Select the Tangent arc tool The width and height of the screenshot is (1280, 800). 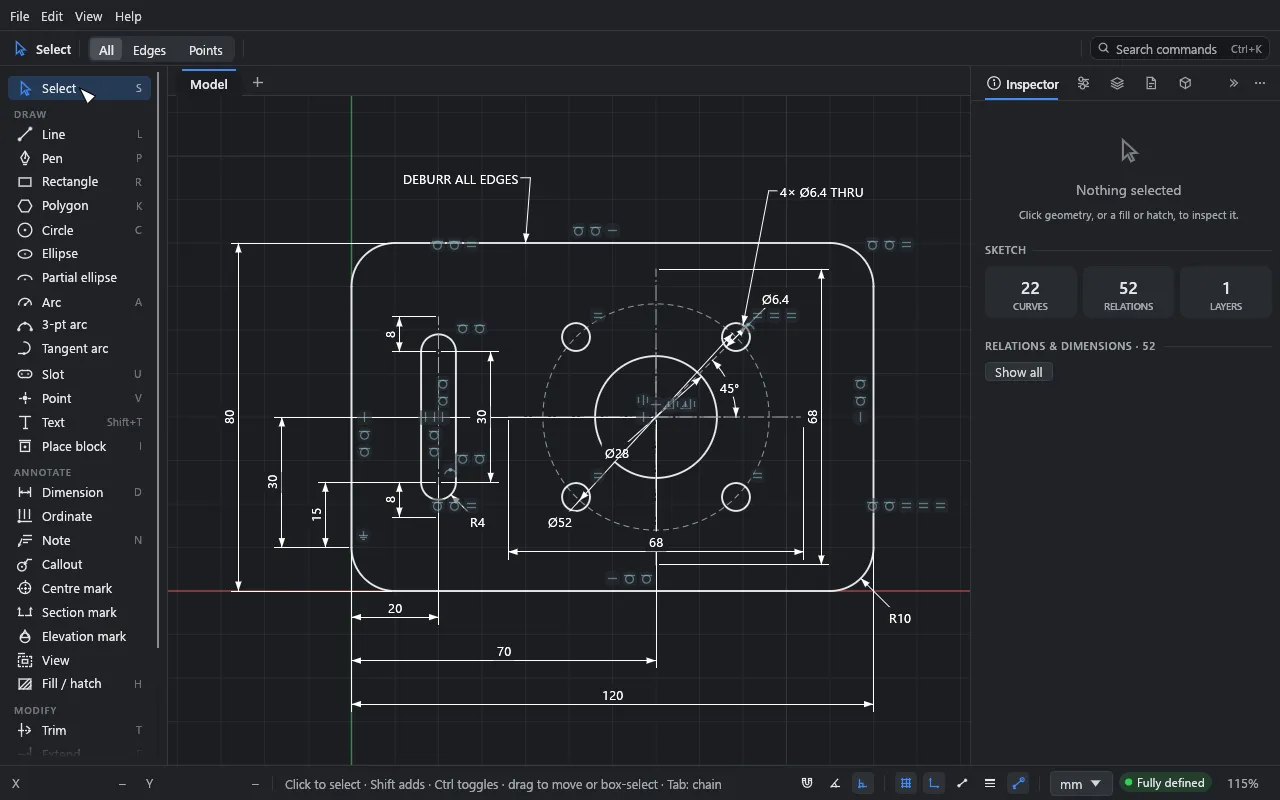click(x=80, y=349)
